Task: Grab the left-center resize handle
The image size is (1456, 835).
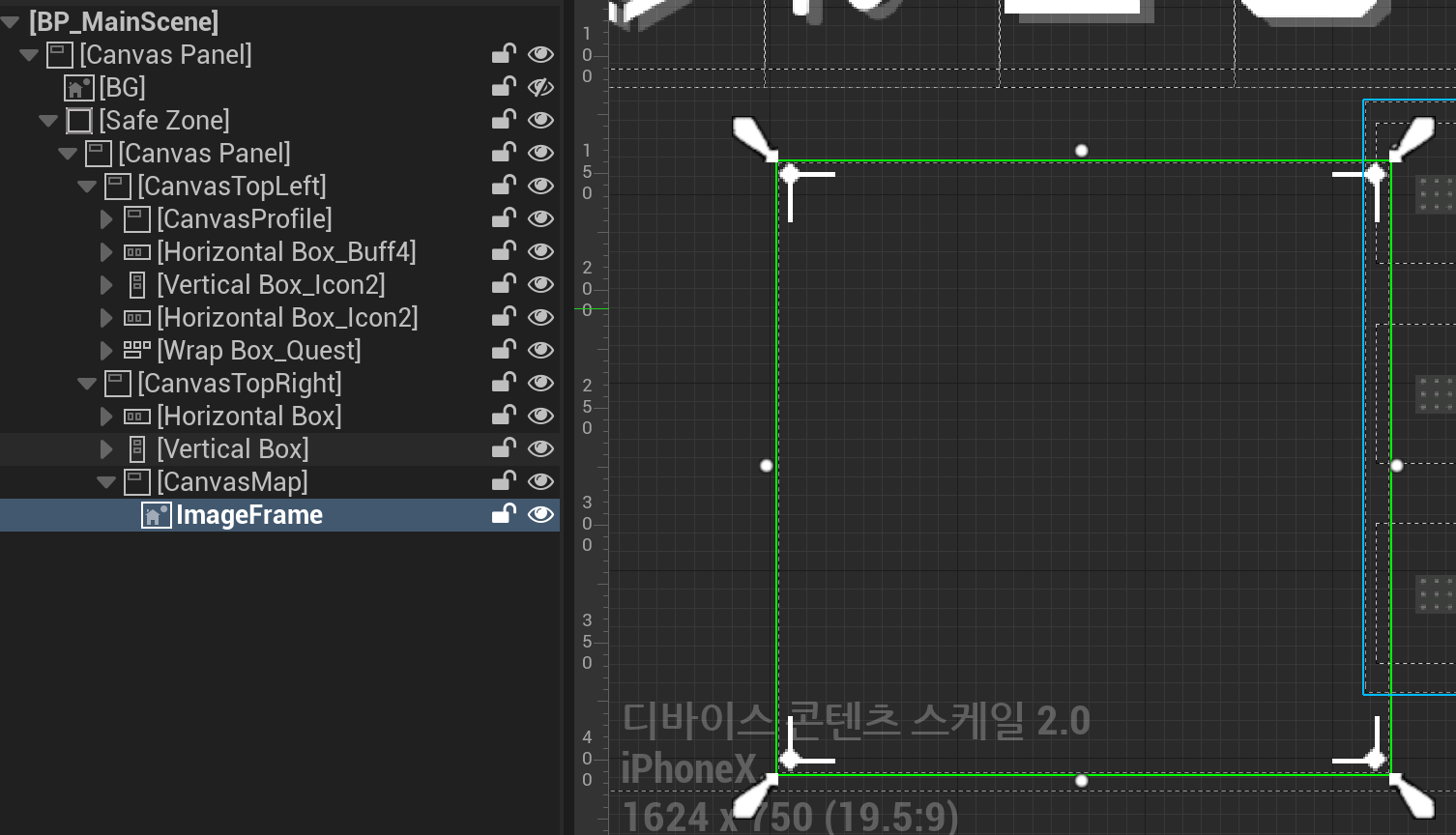Action: point(767,466)
